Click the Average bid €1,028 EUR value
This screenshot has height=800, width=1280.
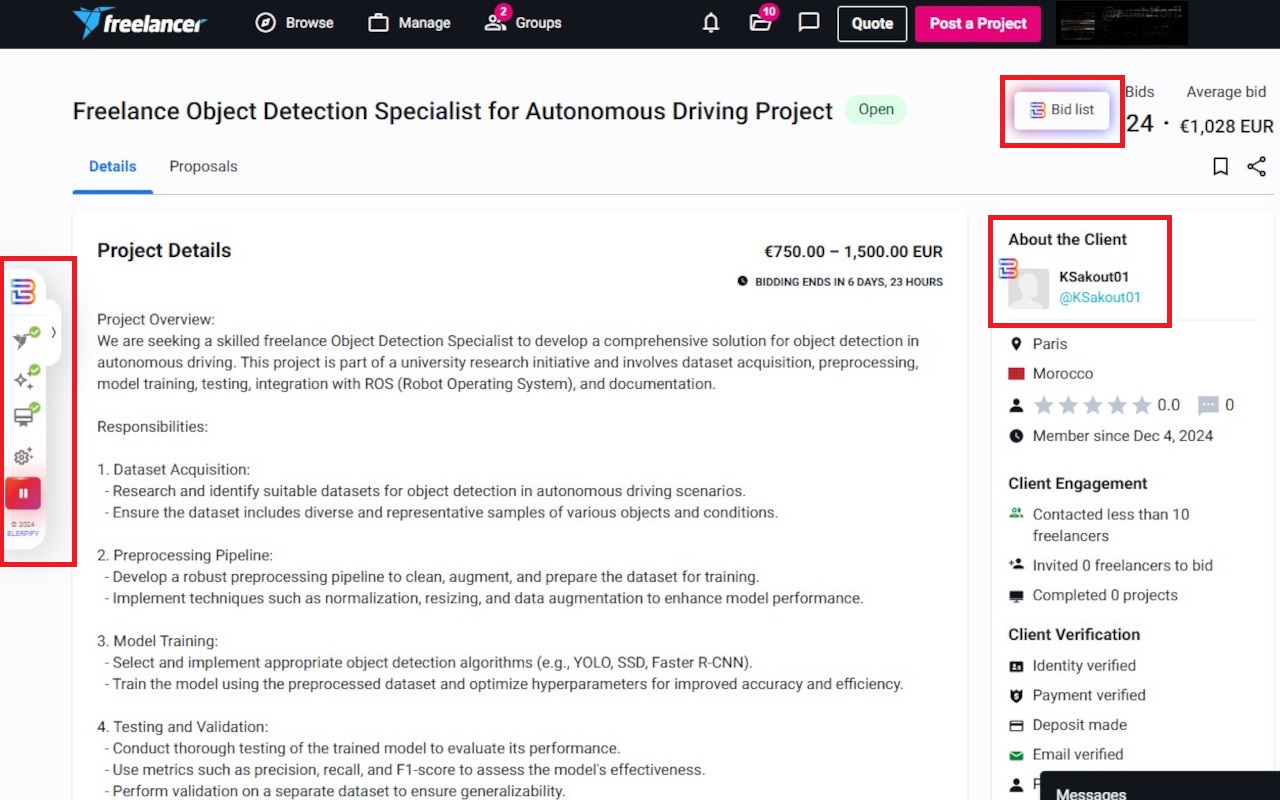click(1227, 127)
